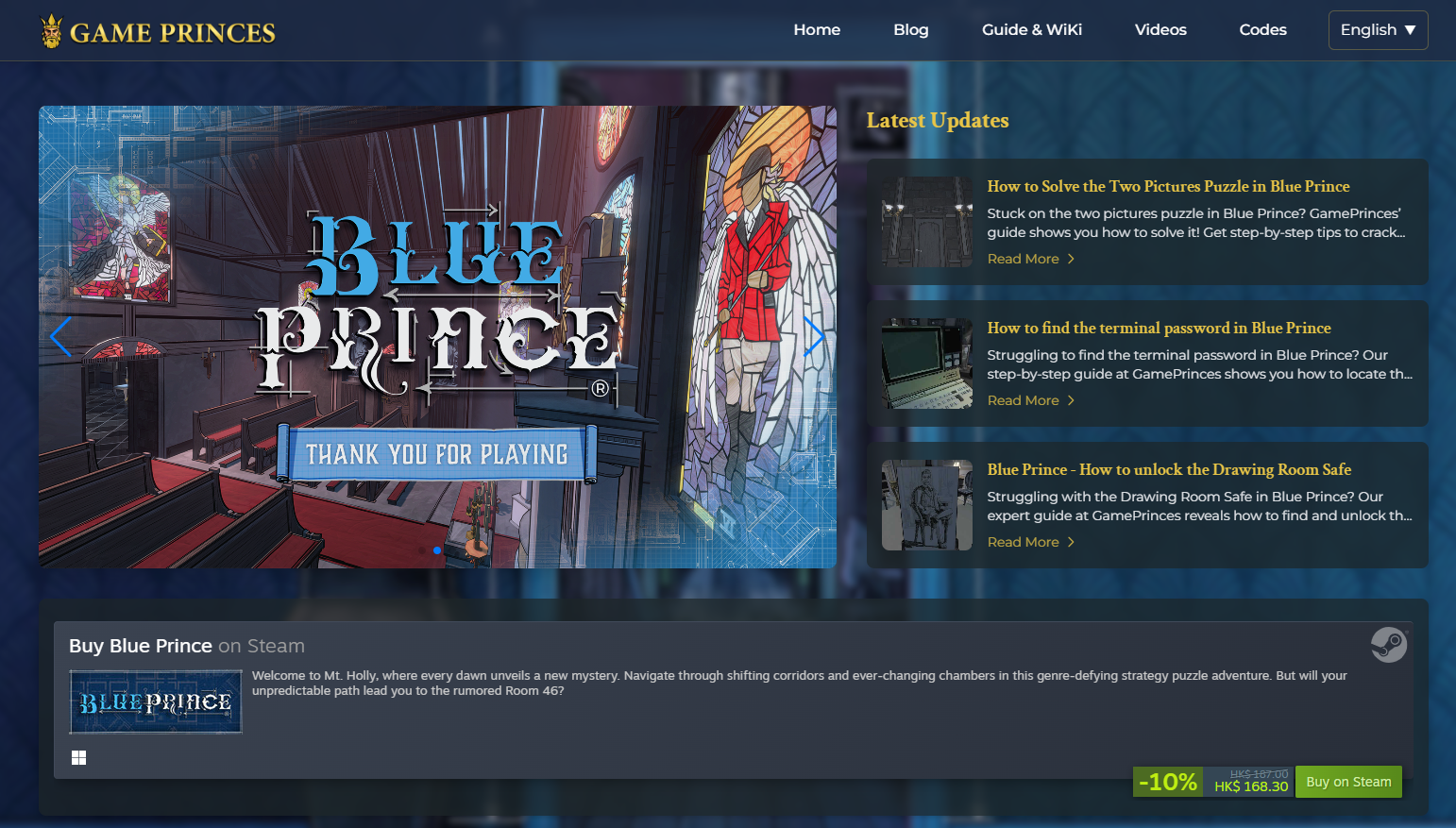Open the Drawing Room Safe article
This screenshot has height=828, width=1456.
1169,469
